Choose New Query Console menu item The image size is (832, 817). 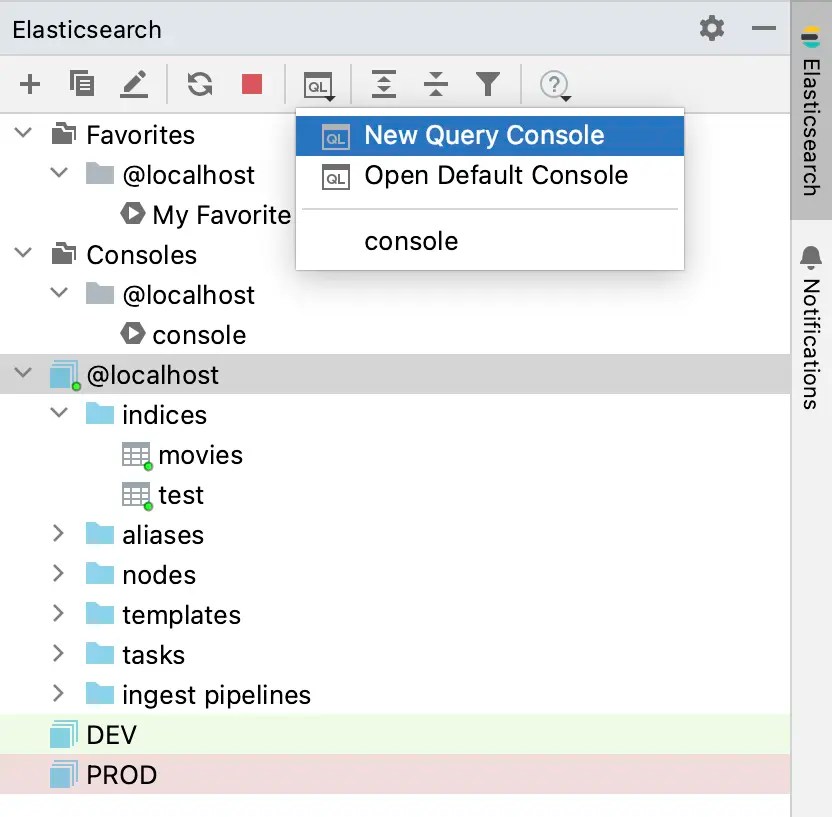point(489,136)
